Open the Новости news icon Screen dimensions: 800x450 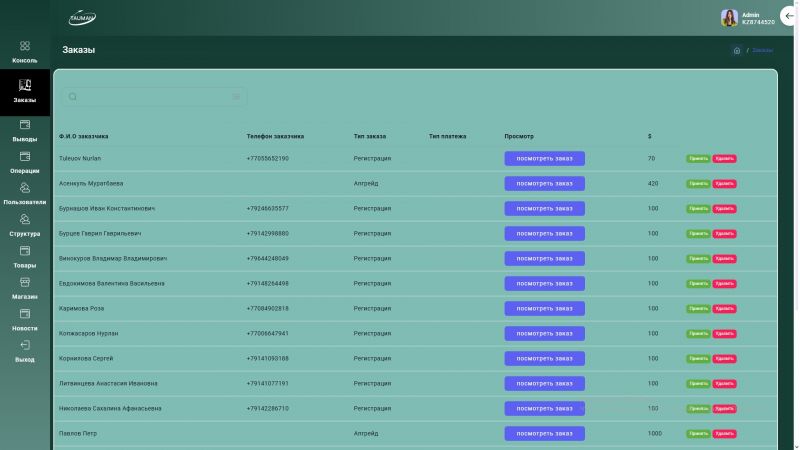click(x=25, y=313)
